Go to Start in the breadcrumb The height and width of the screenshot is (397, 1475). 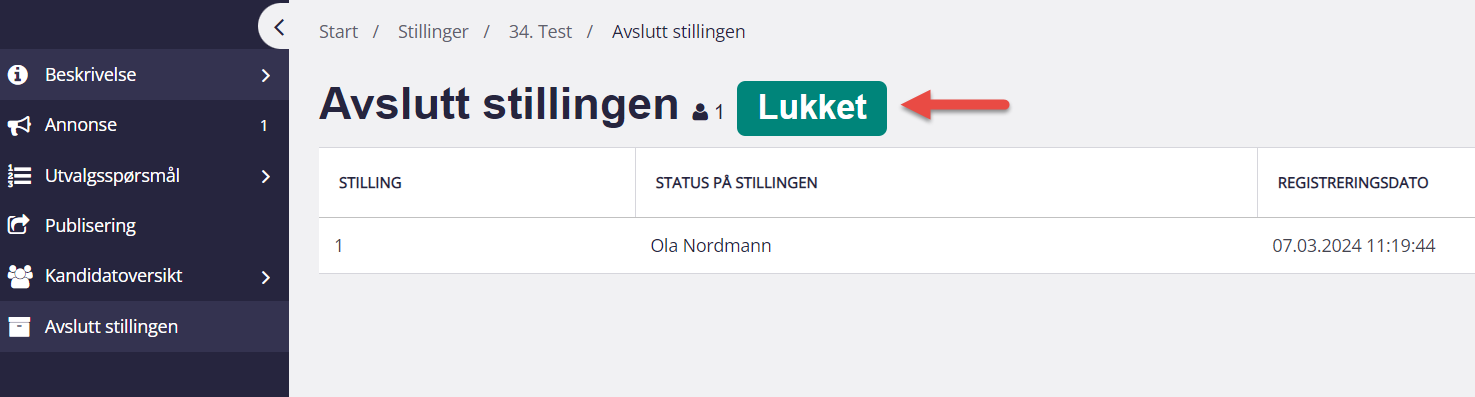click(338, 32)
